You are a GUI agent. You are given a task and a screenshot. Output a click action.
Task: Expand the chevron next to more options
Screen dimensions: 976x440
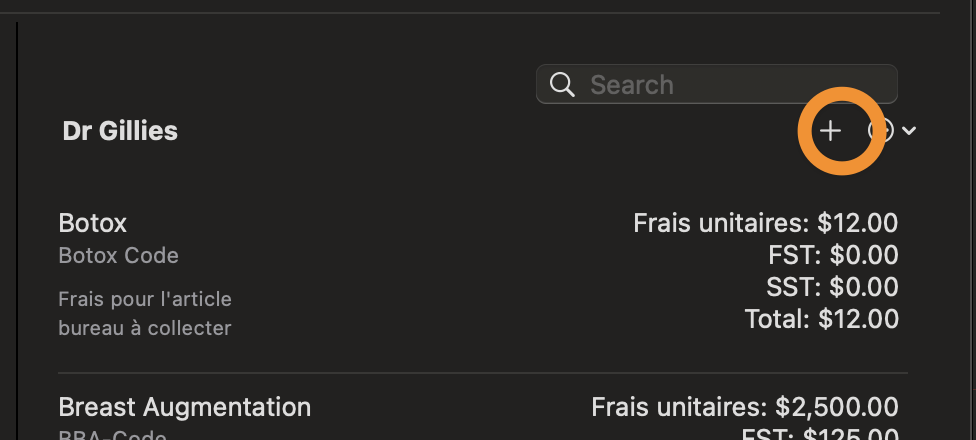coord(909,131)
